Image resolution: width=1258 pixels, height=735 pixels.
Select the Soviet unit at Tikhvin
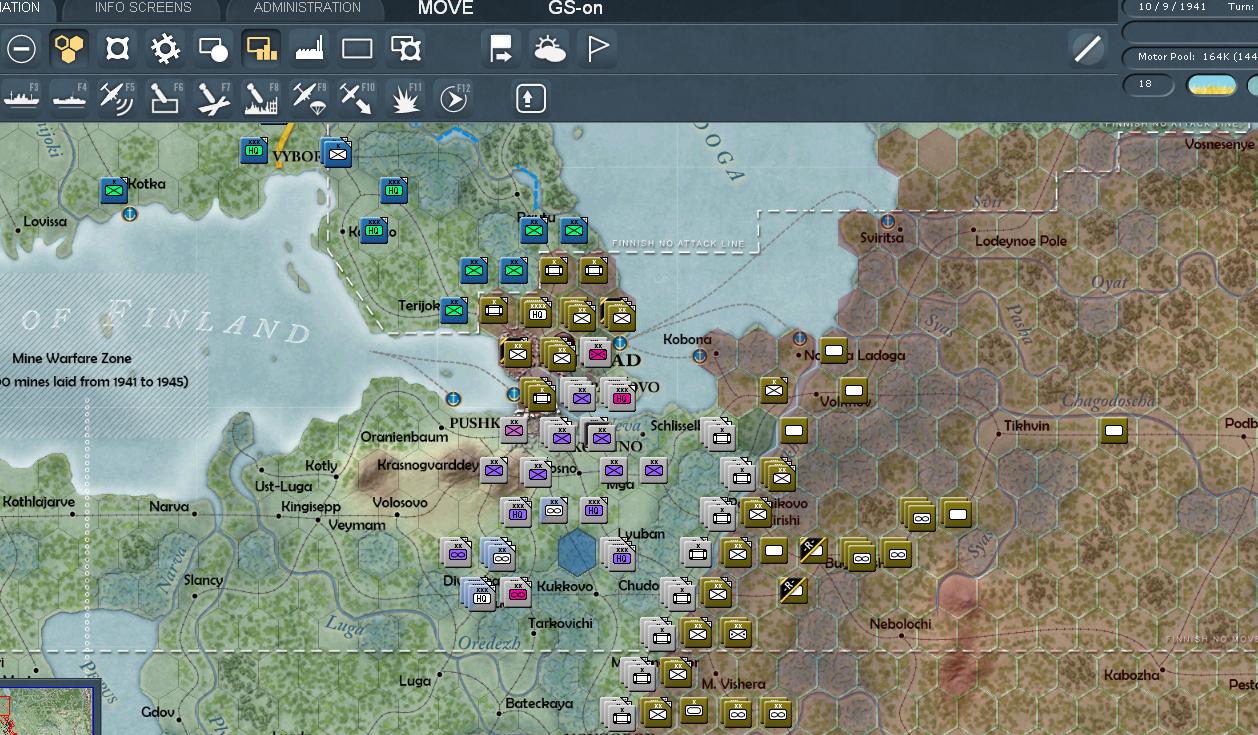1114,431
